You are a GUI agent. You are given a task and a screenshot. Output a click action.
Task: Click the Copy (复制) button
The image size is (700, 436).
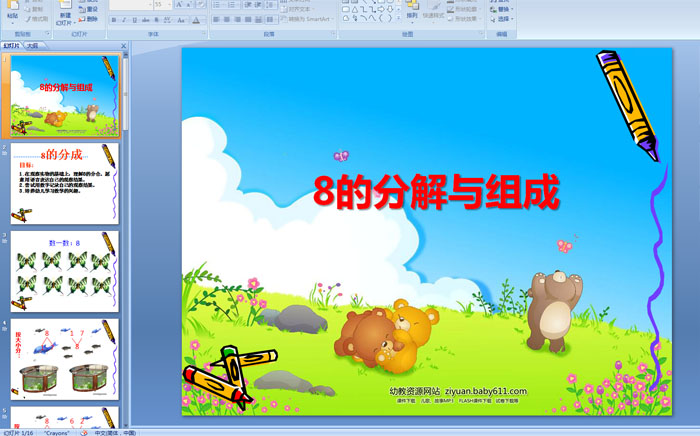coord(34,9)
